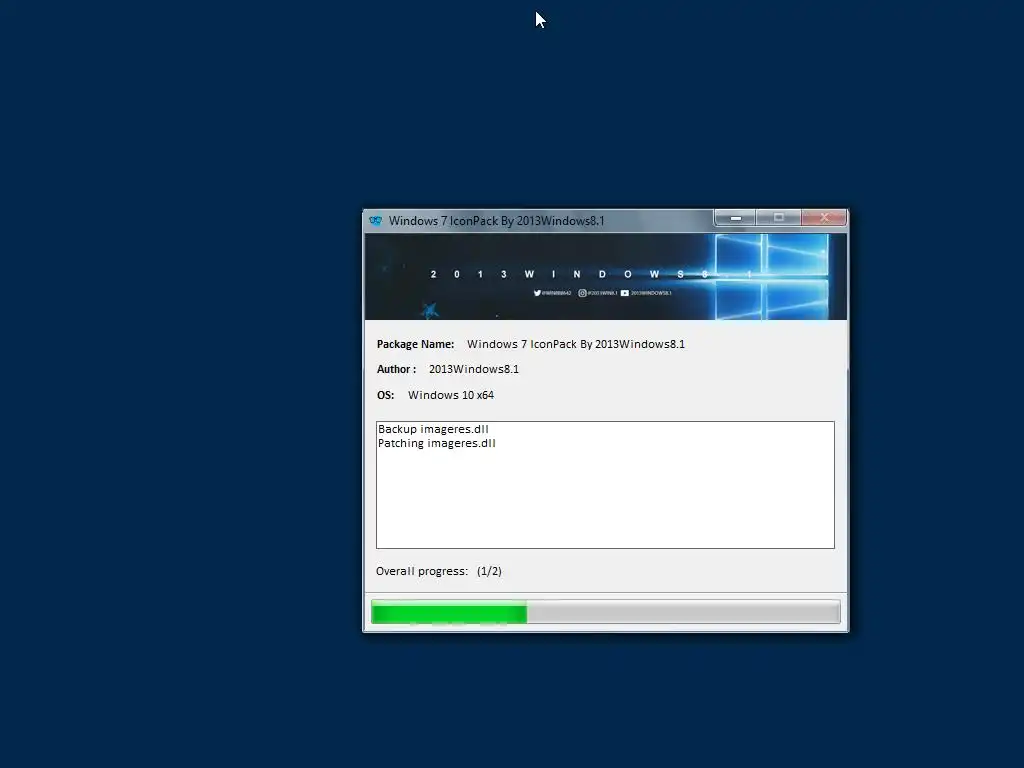
Task: Click the '(1/2)' progress counter
Action: pyautogui.click(x=489, y=571)
